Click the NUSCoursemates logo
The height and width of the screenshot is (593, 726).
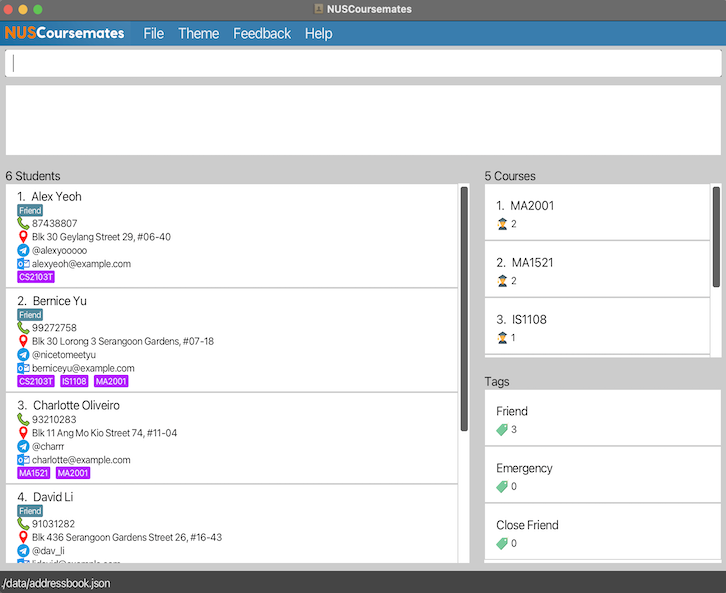tap(64, 33)
